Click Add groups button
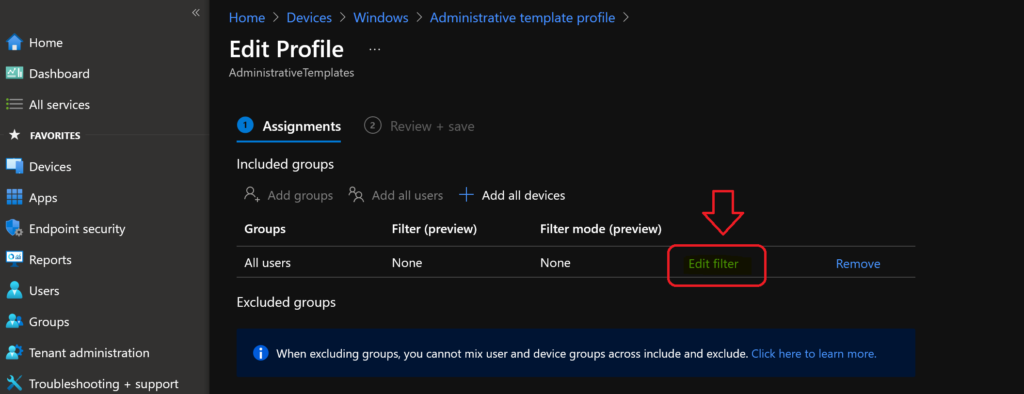The width and height of the screenshot is (1024, 394). coord(289,195)
